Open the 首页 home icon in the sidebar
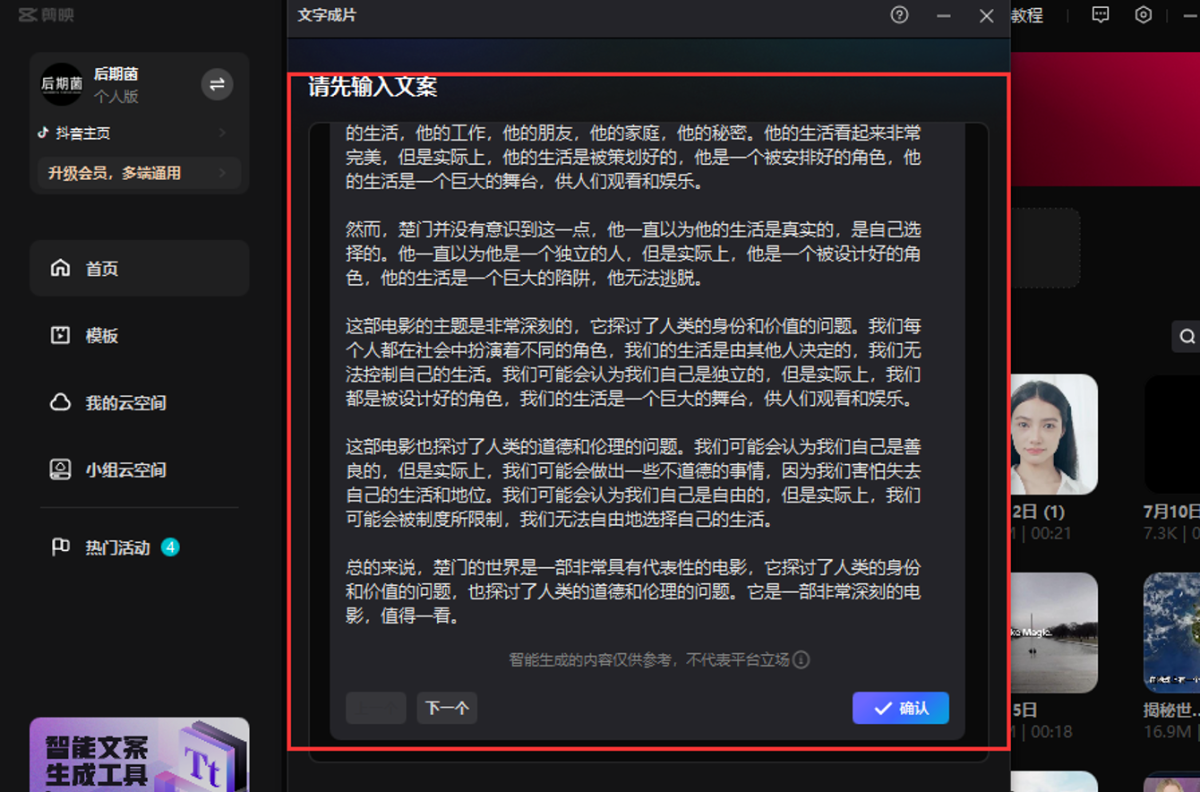The width and height of the screenshot is (1200, 792). tap(63, 268)
